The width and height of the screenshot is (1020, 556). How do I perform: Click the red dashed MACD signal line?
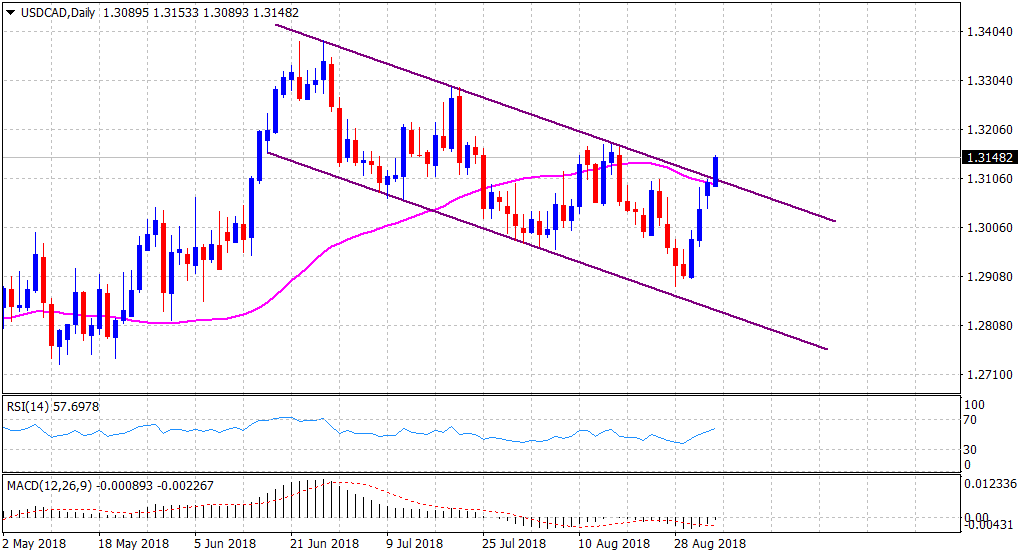400,497
